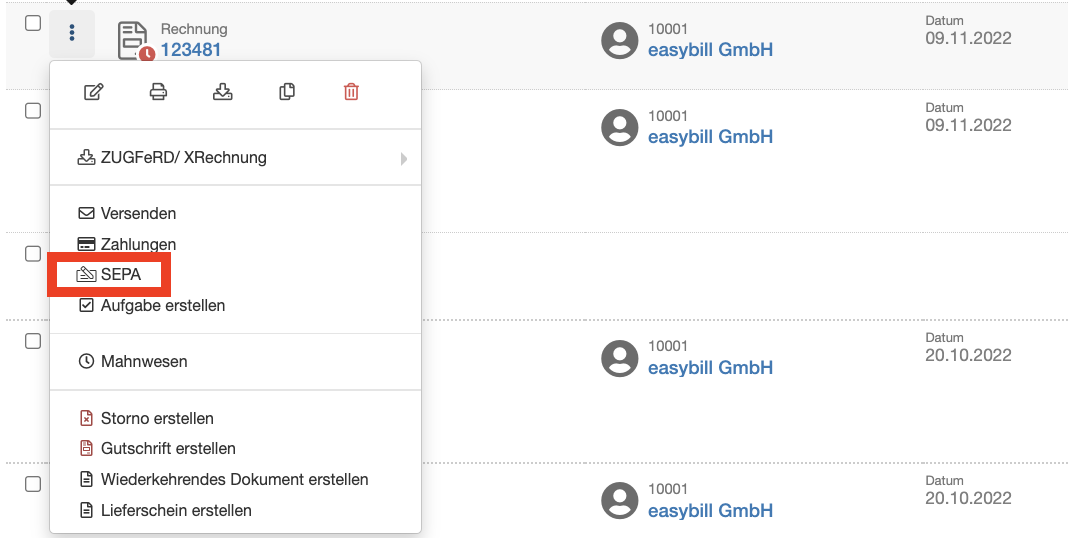Open invoice number 123481 link

(x=191, y=49)
